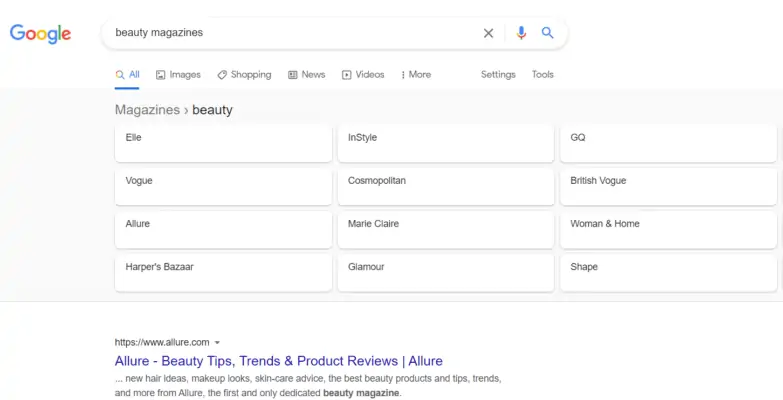Expand the dropdown arrow beside allure.com URL
The height and width of the screenshot is (400, 783).
click(x=217, y=343)
